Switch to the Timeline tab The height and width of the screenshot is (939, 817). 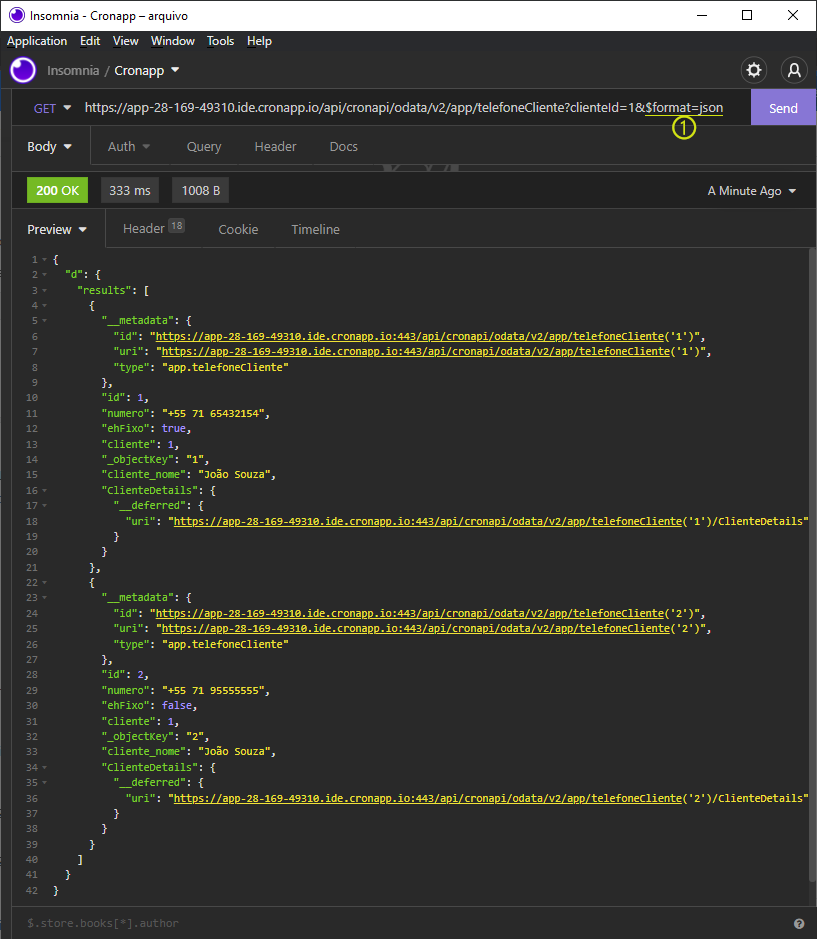click(x=316, y=229)
